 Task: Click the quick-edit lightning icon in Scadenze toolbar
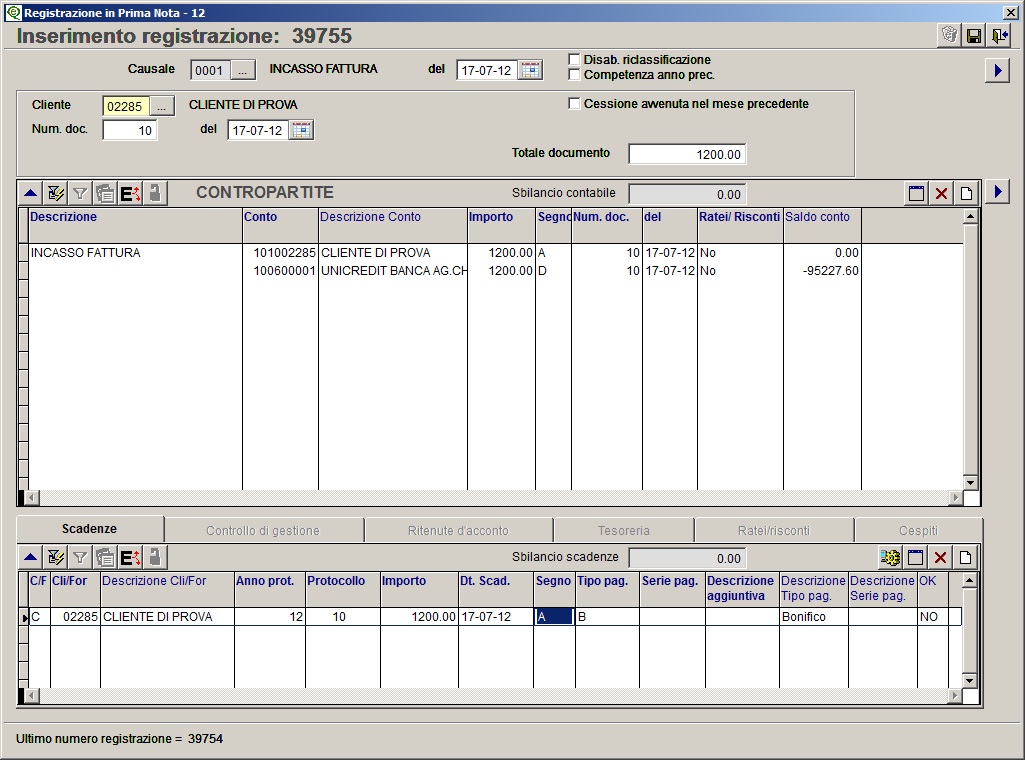click(x=56, y=557)
